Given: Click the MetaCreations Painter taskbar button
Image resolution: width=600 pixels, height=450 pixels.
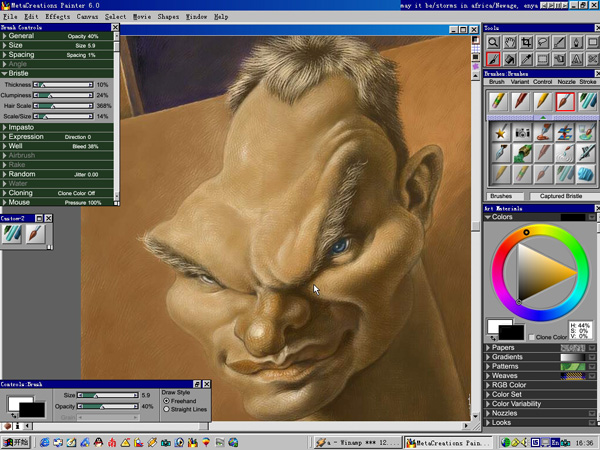Looking at the screenshot, I should pyautogui.click(x=449, y=443).
